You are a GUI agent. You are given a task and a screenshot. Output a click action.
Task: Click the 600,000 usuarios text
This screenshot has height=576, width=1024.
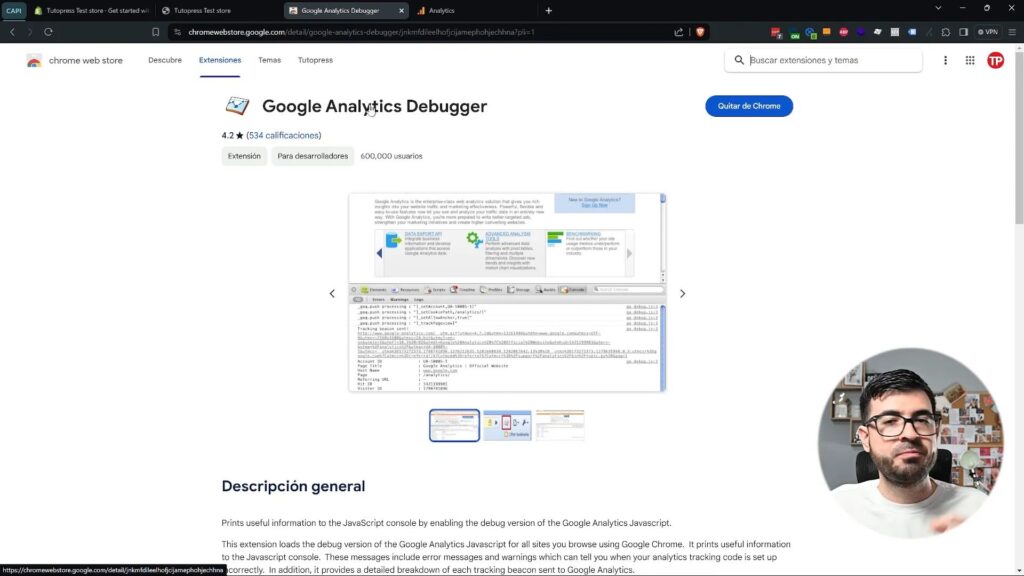pos(391,156)
